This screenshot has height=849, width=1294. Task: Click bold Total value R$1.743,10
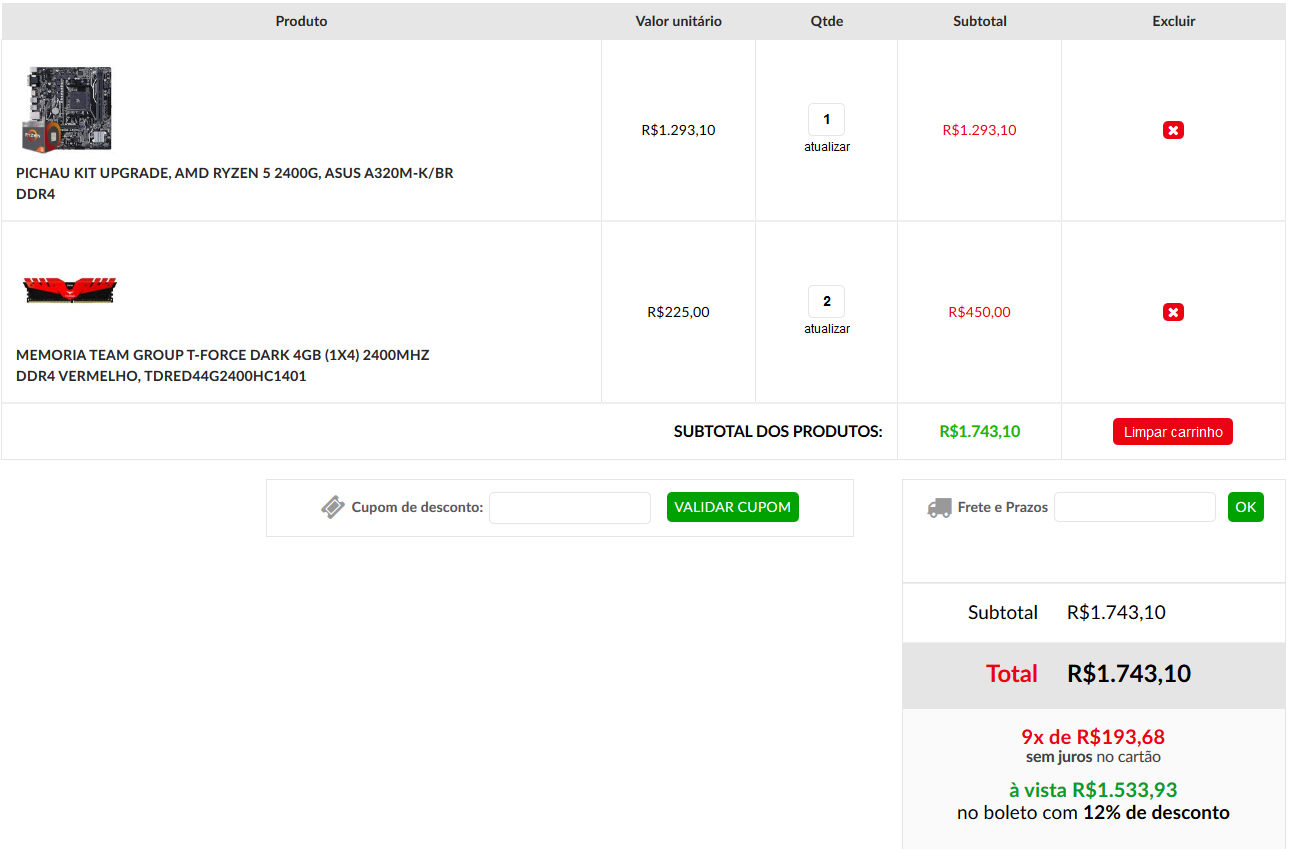(x=1129, y=674)
